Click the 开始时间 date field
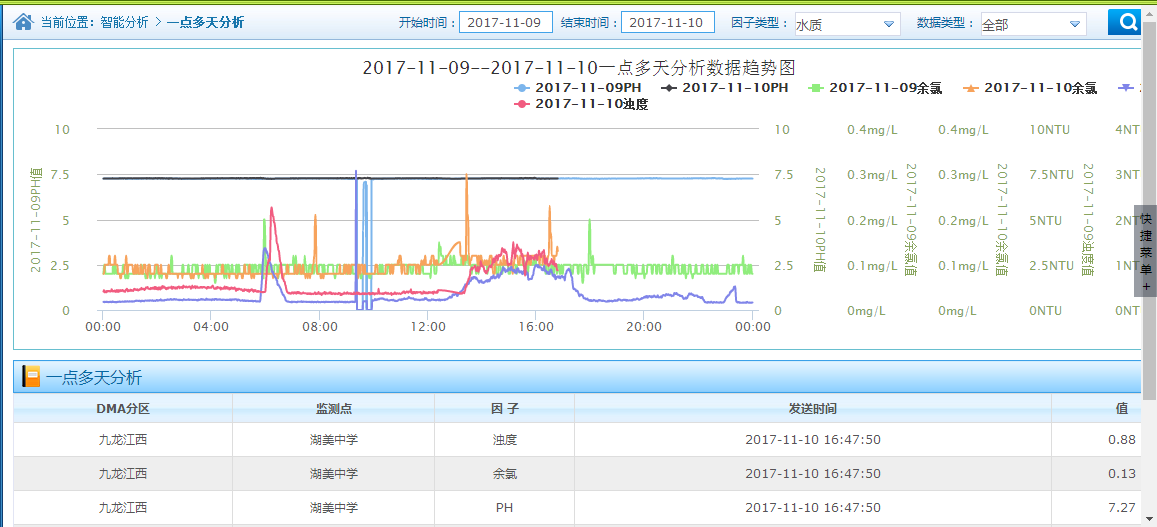Screen dimensions: 1157x527 (505, 22)
